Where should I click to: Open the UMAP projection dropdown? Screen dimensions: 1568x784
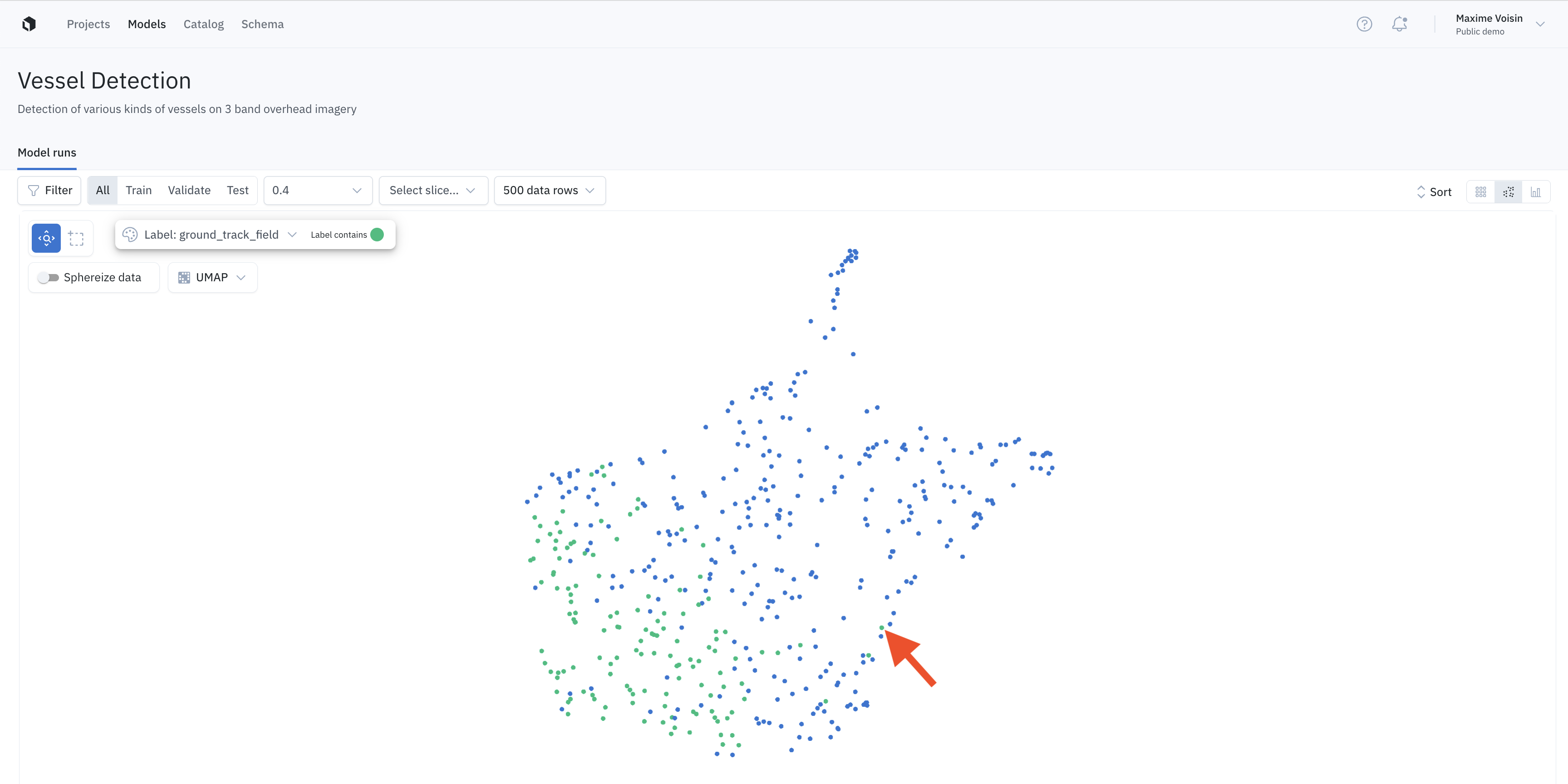click(212, 278)
